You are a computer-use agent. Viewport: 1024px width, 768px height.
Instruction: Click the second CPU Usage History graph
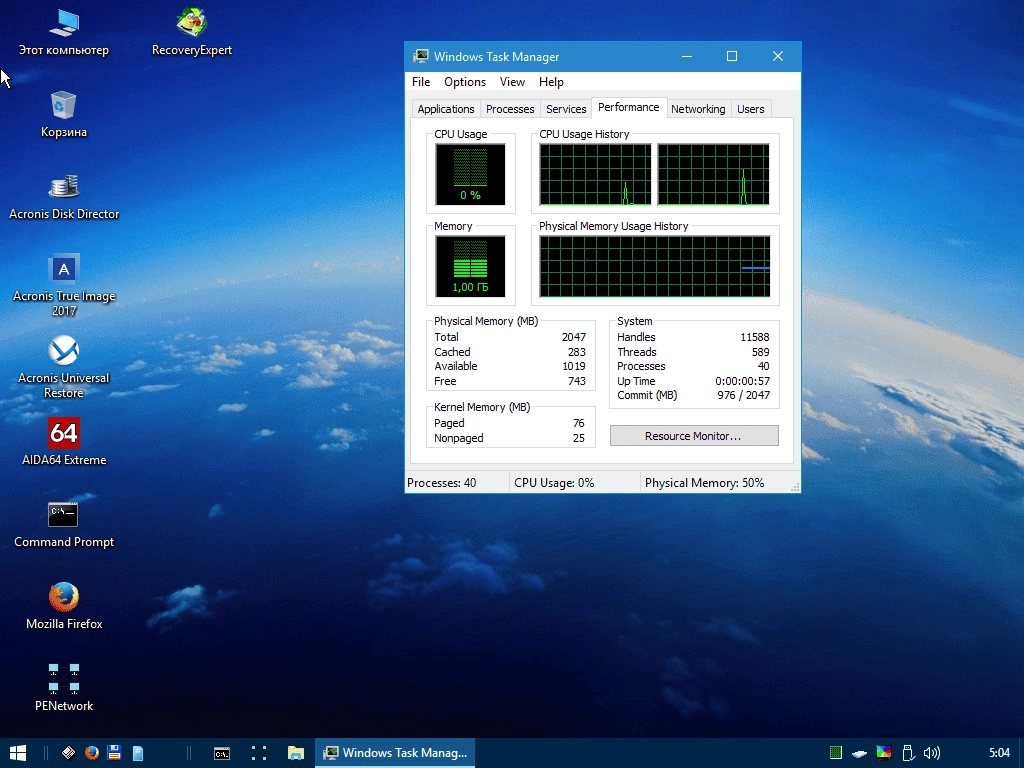713,174
